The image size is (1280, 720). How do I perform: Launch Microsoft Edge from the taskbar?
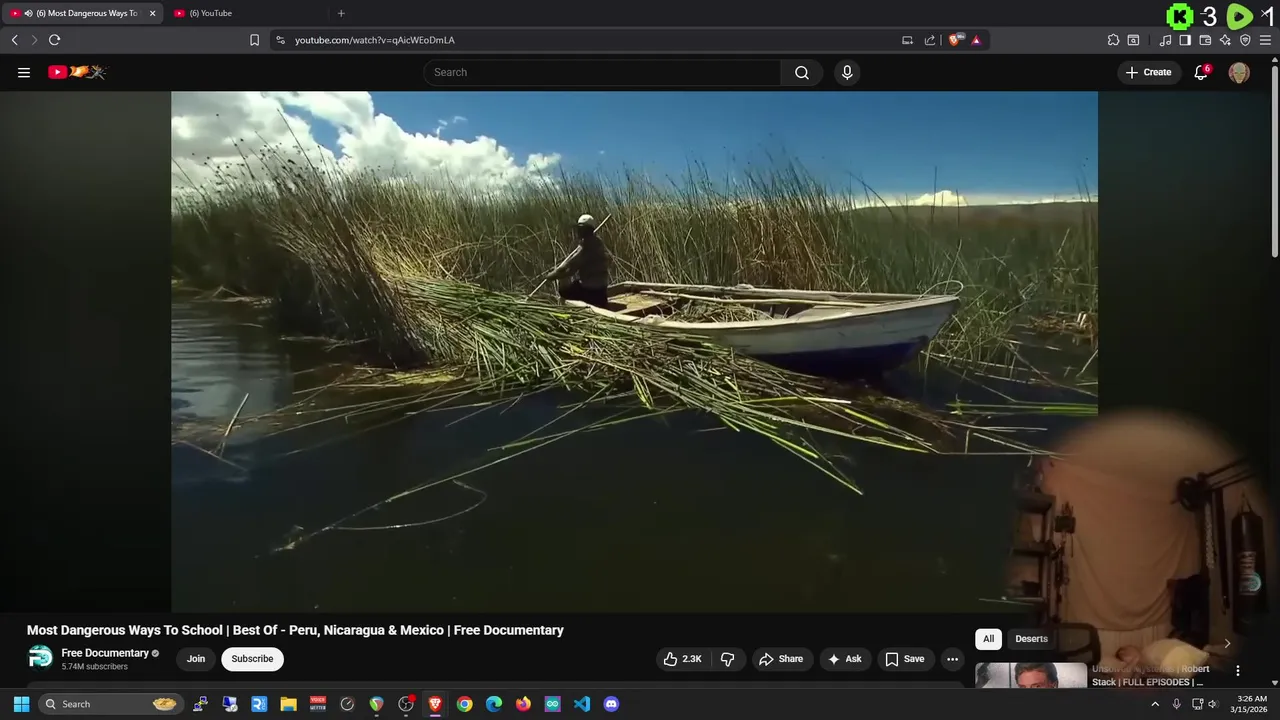pos(494,704)
